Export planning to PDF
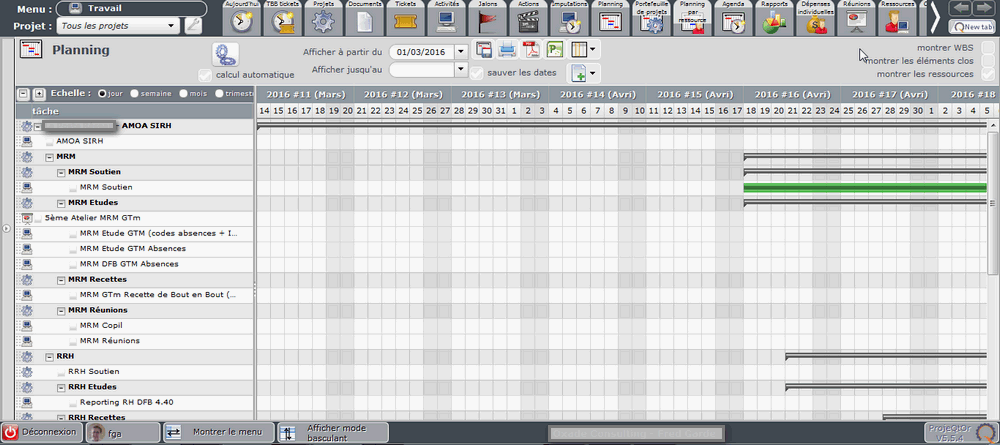Screen dimensions: 1000x445 pyautogui.click(x=532, y=49)
